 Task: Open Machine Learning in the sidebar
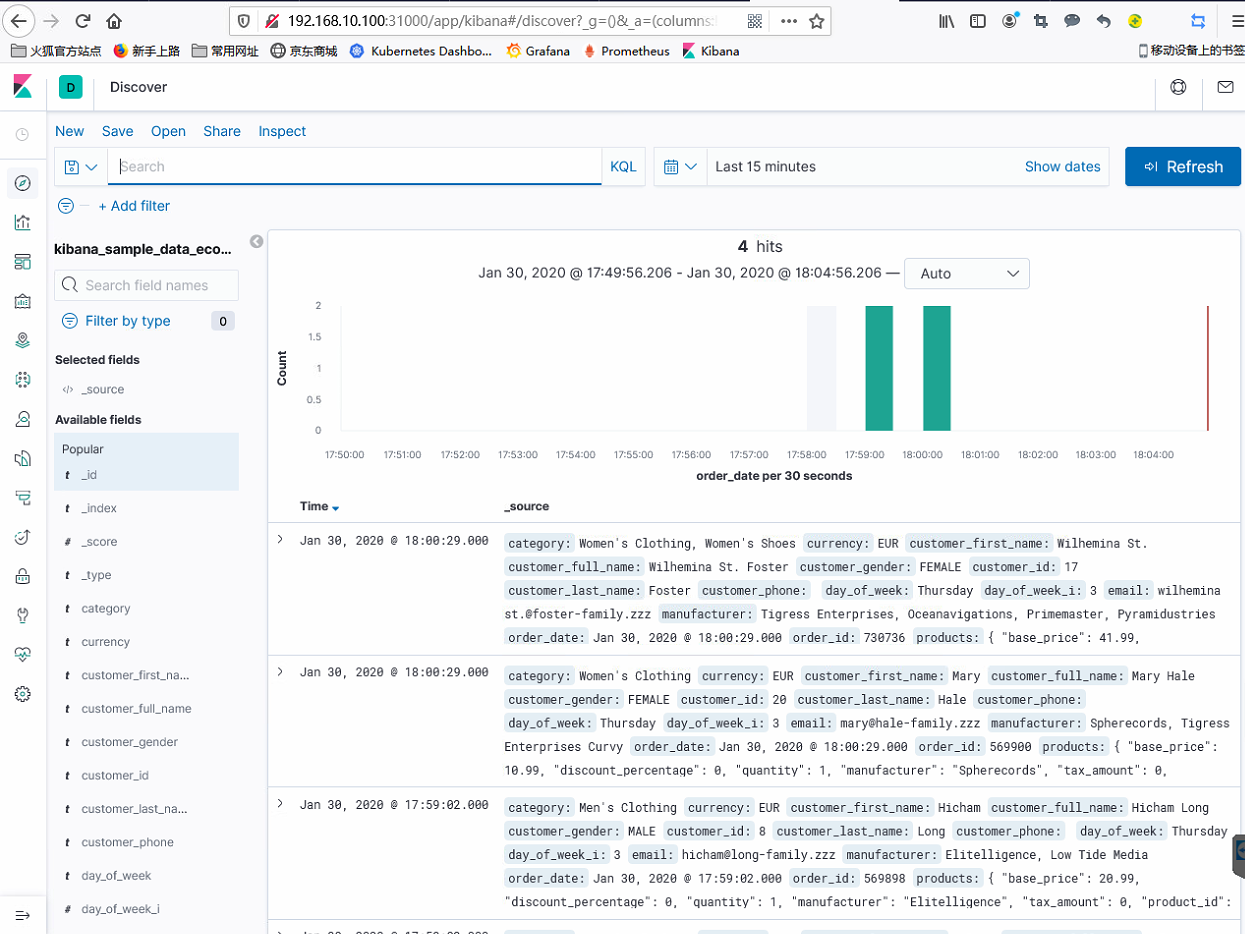pos(22,379)
